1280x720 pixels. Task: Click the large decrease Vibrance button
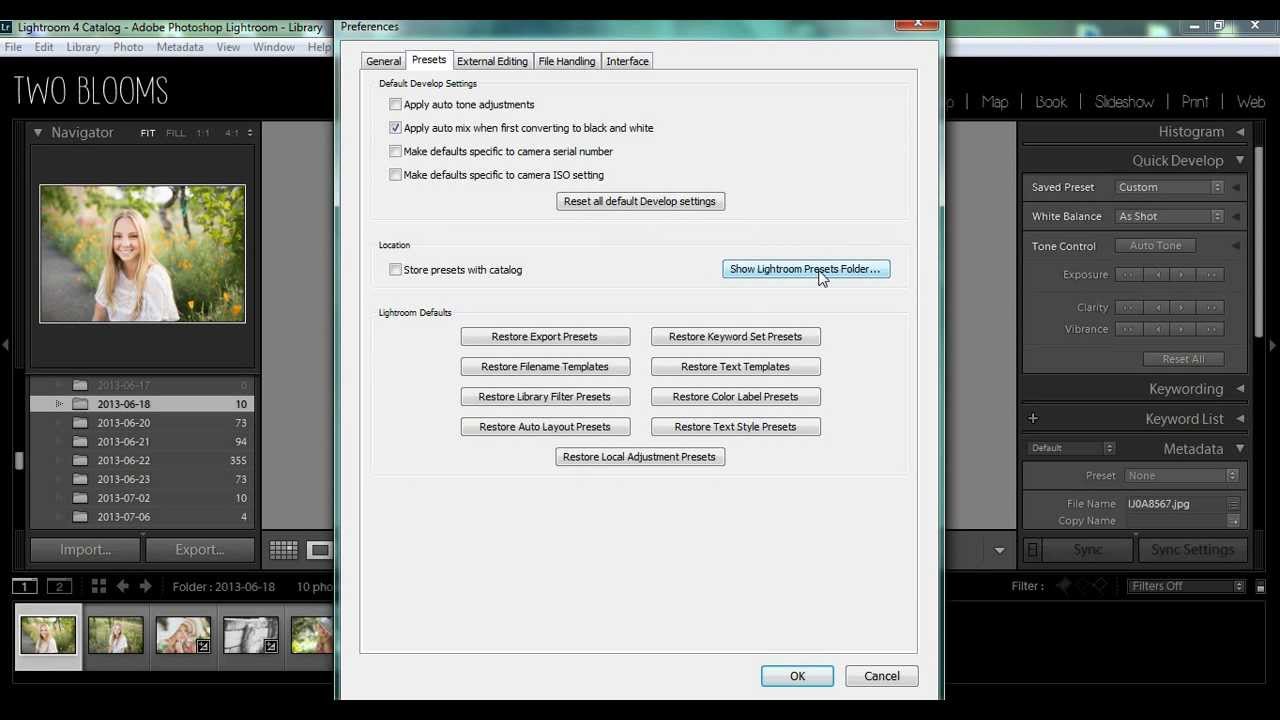click(1128, 329)
